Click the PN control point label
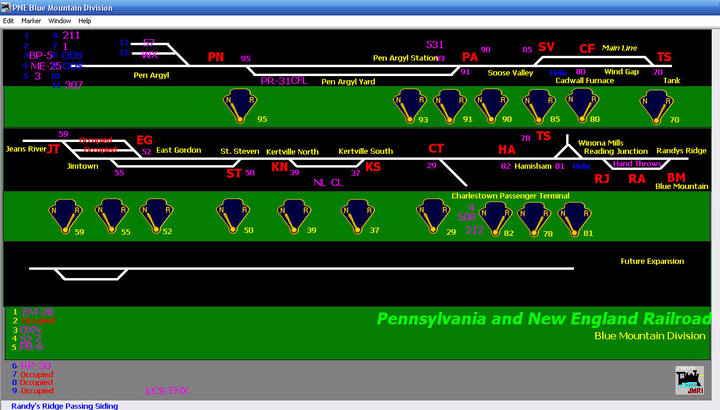The image size is (720, 410). (x=216, y=57)
